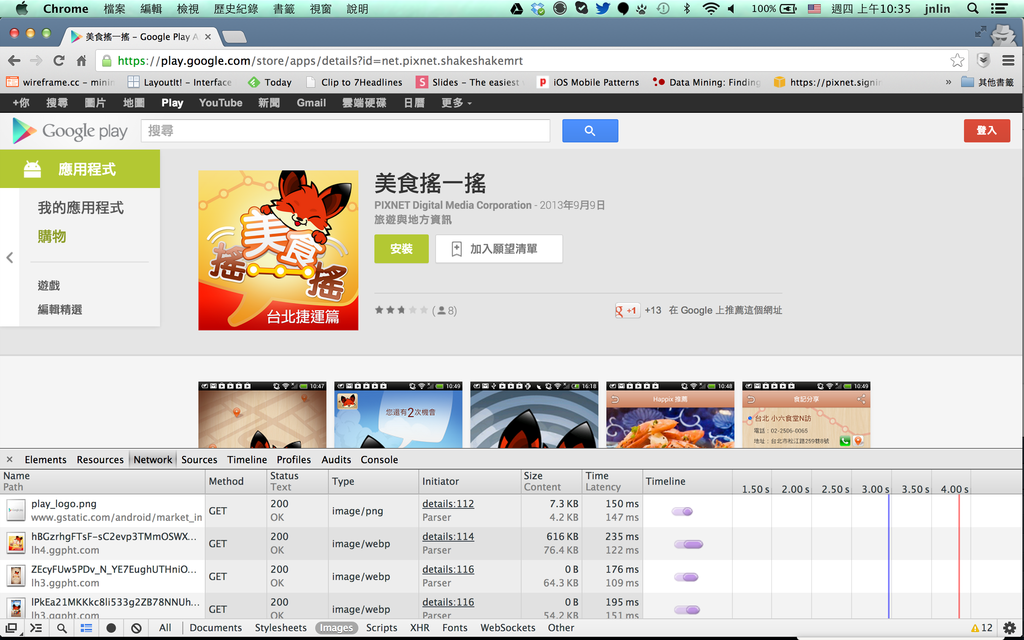Open the 其他書籤 bookmarks folder
Viewport: 1024px width, 640px height.
pos(987,82)
